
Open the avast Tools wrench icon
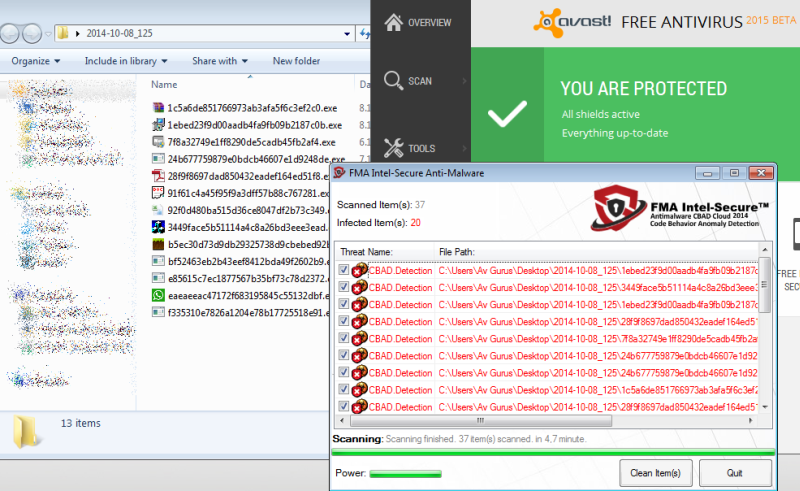coord(393,148)
